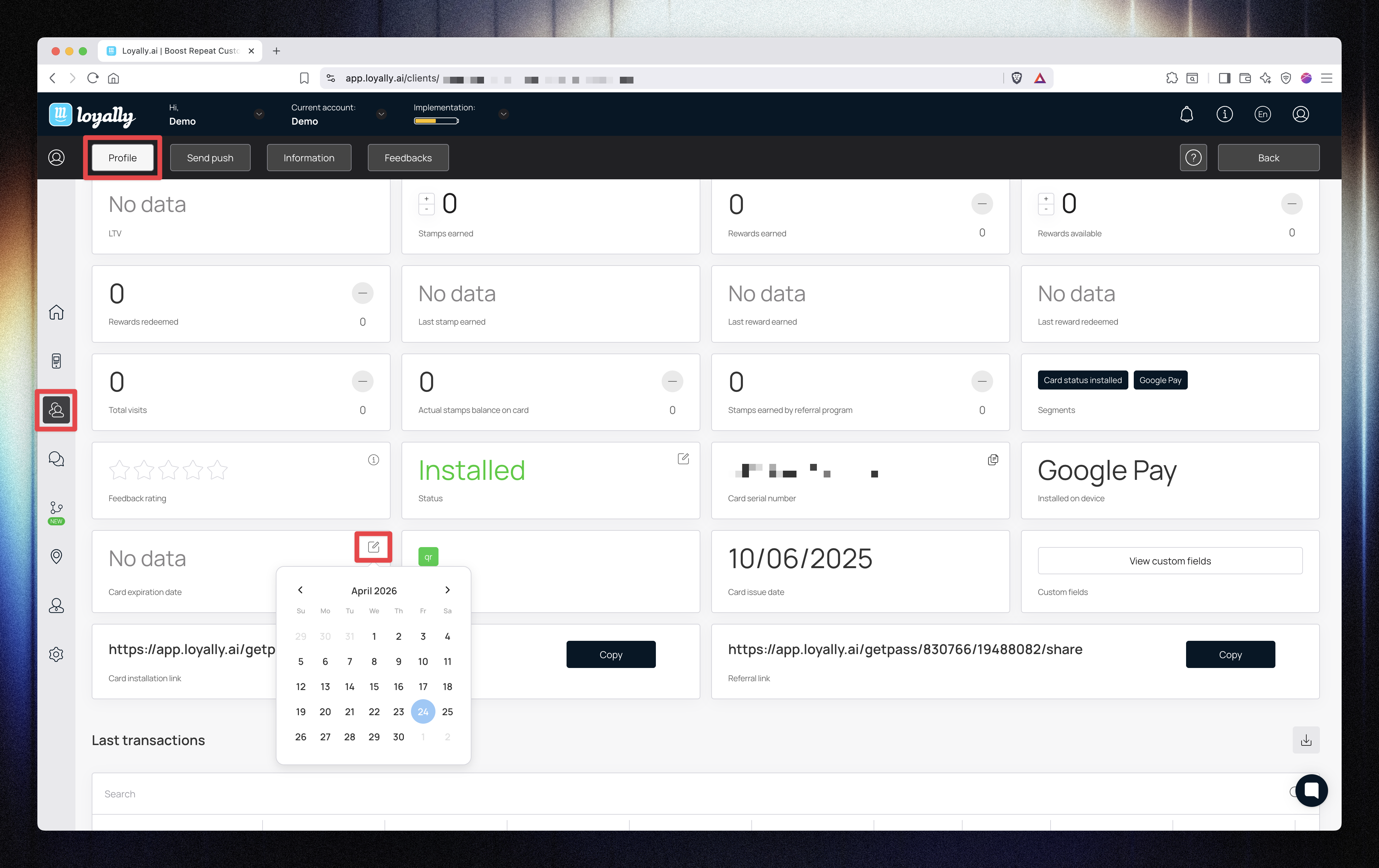Open the Settings gear in sidebar
1379x868 pixels.
[56, 654]
